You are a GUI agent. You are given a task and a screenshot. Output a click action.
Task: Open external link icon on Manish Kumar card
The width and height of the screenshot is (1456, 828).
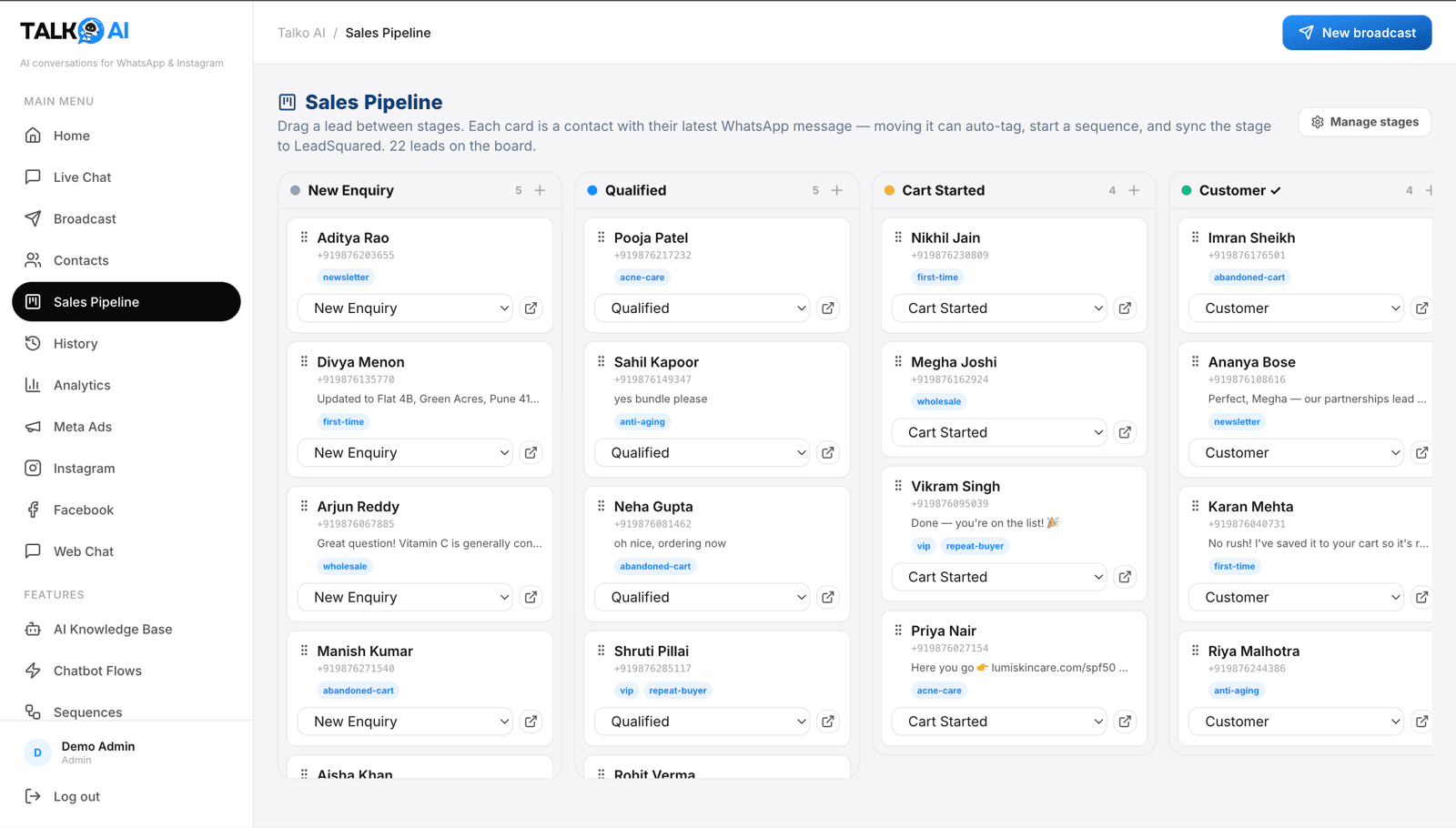click(531, 722)
